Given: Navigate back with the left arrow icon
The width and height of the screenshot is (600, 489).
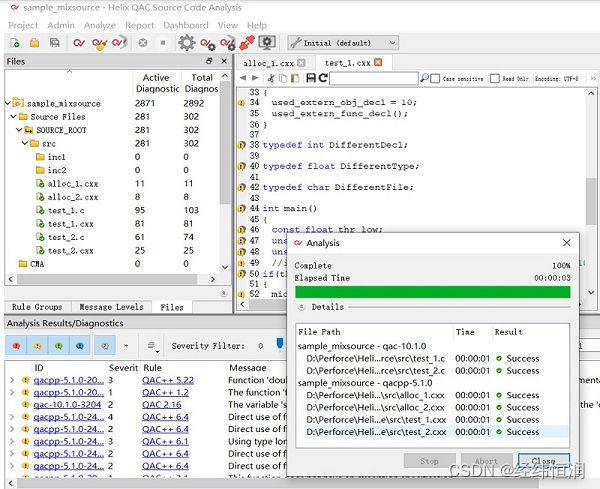Looking at the screenshot, I should [243, 78].
